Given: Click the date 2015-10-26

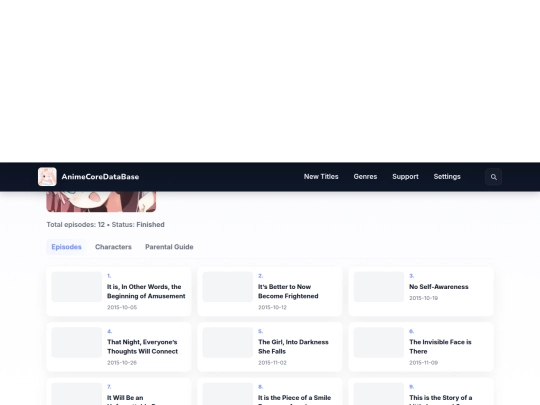Looking at the screenshot, I should coord(122,363).
